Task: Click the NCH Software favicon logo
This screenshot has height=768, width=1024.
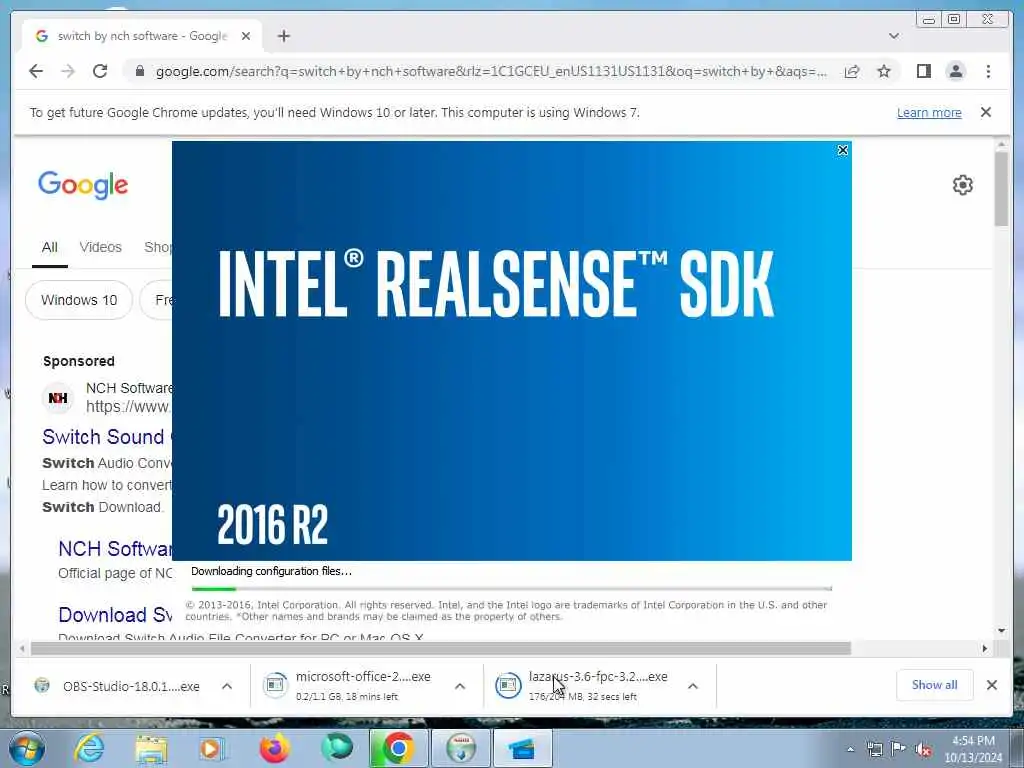Action: pyautogui.click(x=58, y=398)
